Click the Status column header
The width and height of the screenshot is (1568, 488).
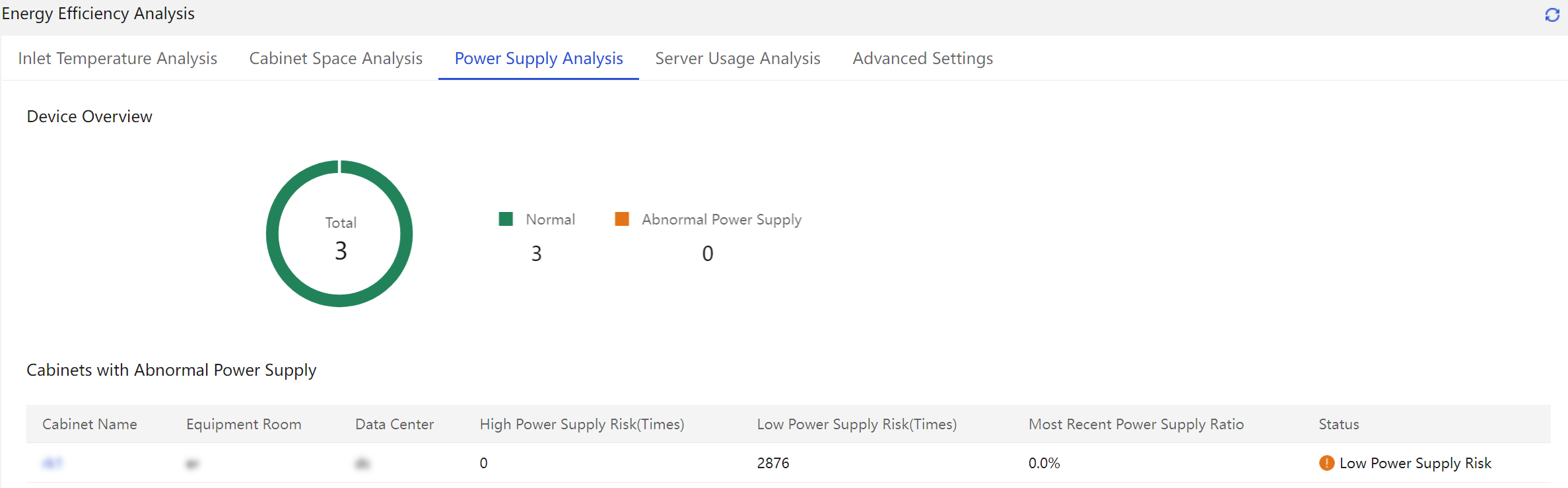pyautogui.click(x=1339, y=424)
